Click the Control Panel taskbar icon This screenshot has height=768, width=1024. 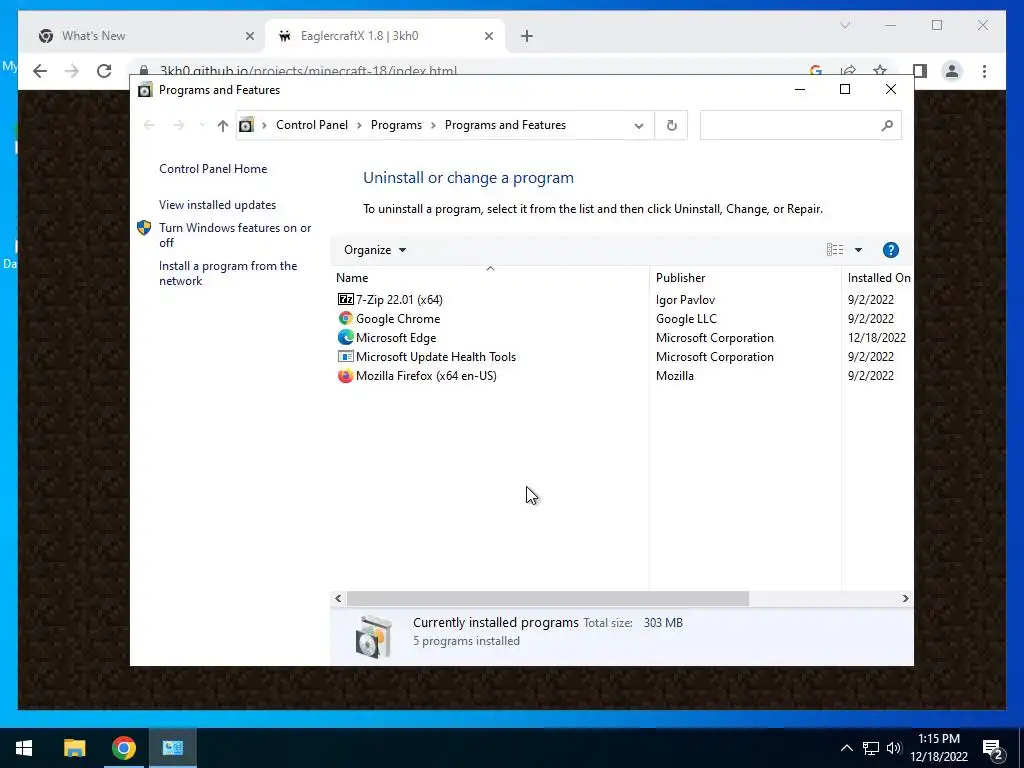[172, 748]
